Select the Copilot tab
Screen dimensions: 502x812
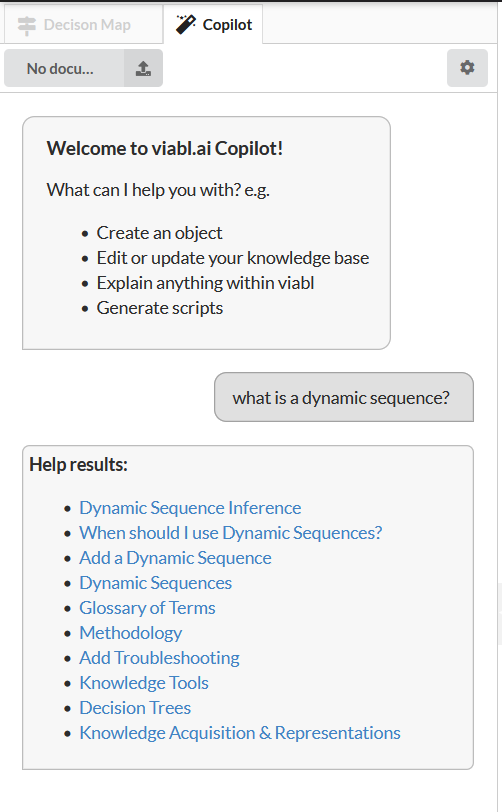point(213,24)
